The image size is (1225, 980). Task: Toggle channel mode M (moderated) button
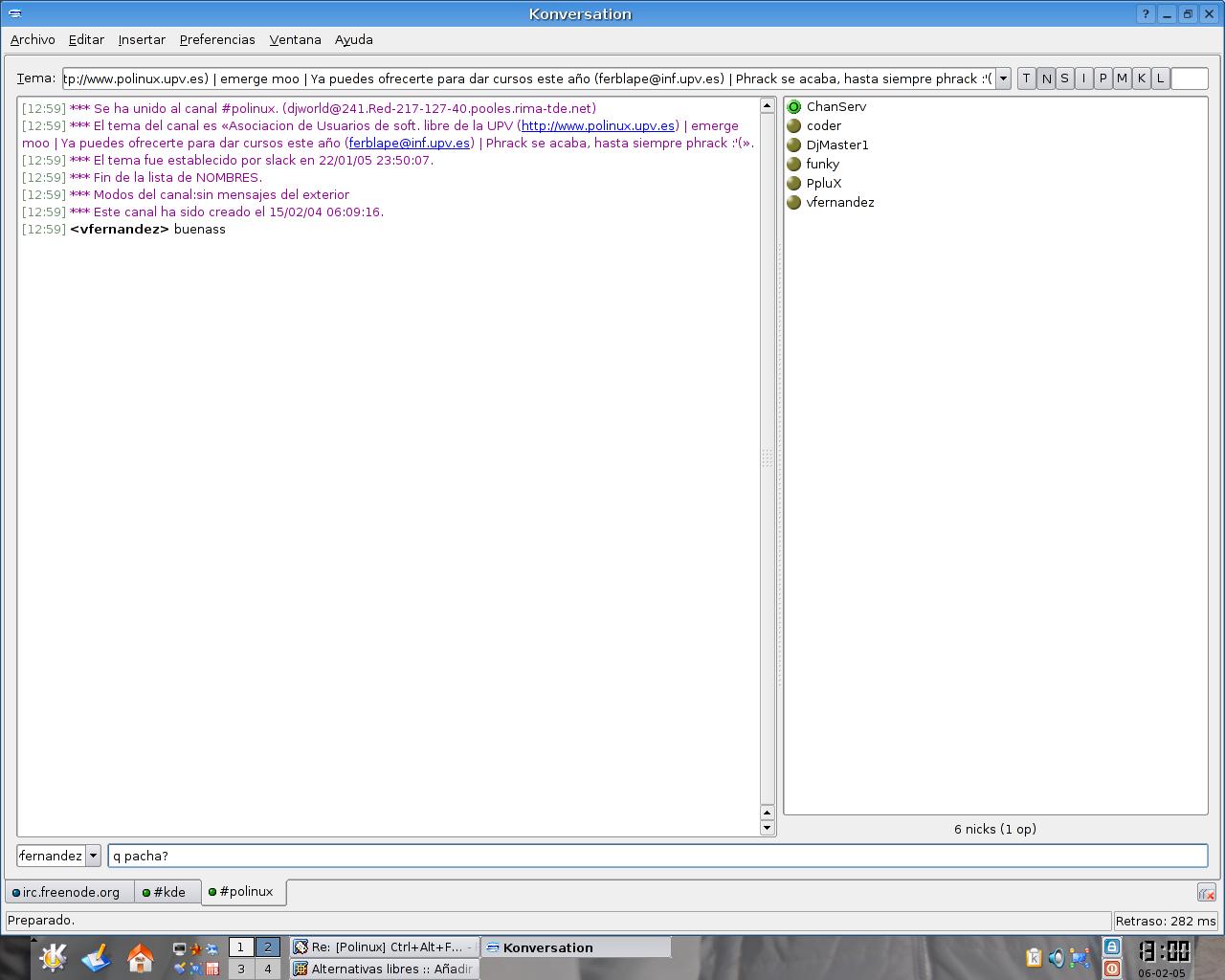[x=1122, y=78]
